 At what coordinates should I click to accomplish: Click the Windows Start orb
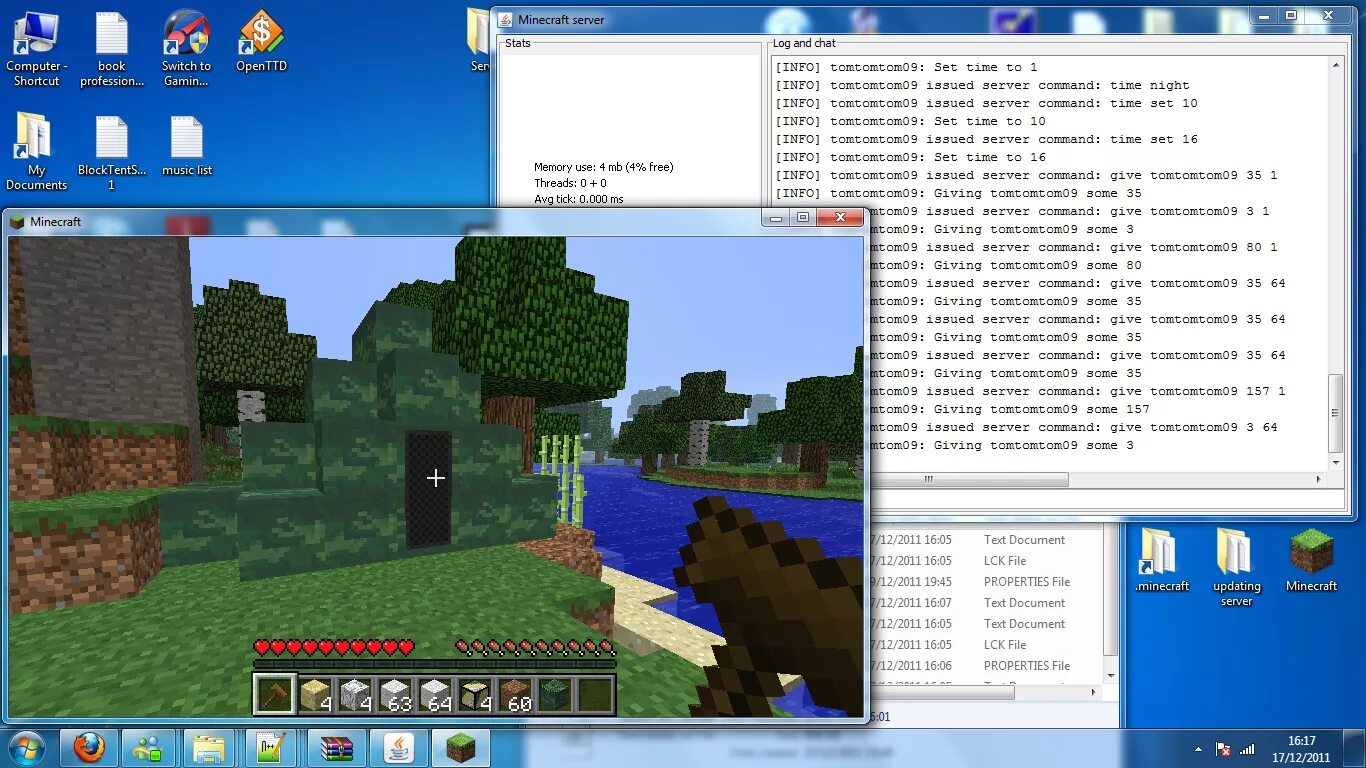click(x=26, y=747)
